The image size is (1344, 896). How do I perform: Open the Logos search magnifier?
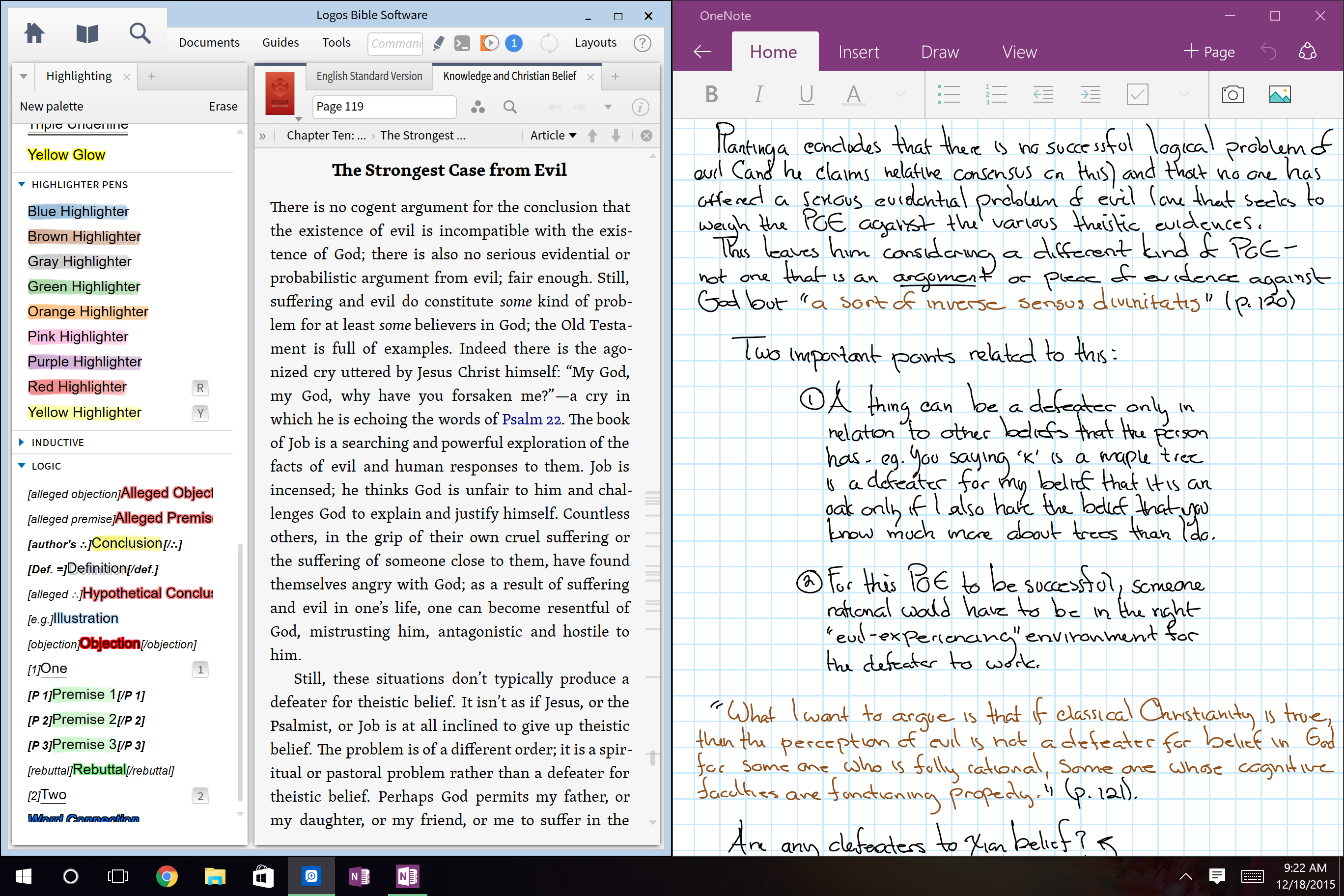(x=140, y=34)
